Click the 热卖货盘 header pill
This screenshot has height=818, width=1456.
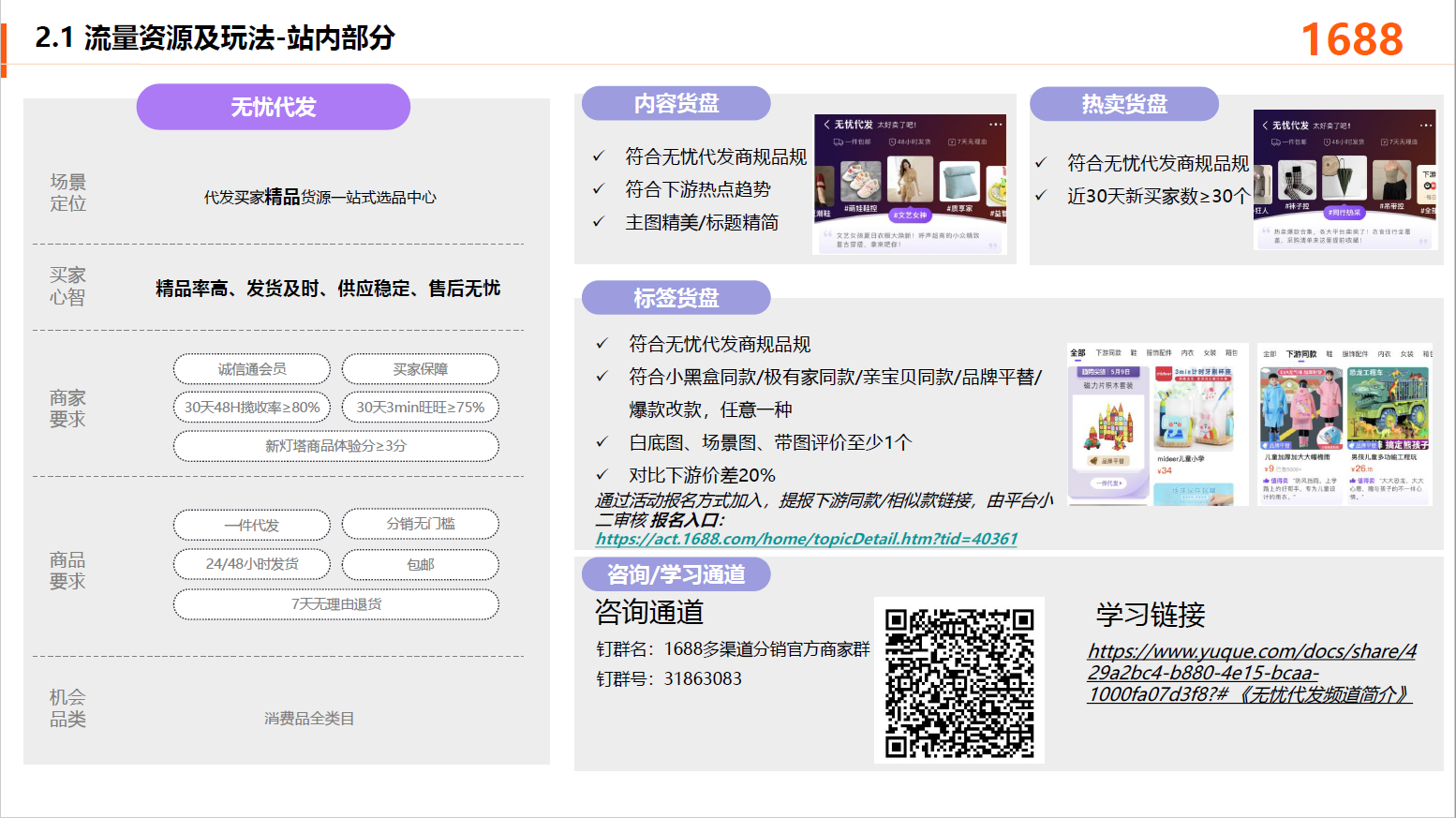click(x=1124, y=104)
